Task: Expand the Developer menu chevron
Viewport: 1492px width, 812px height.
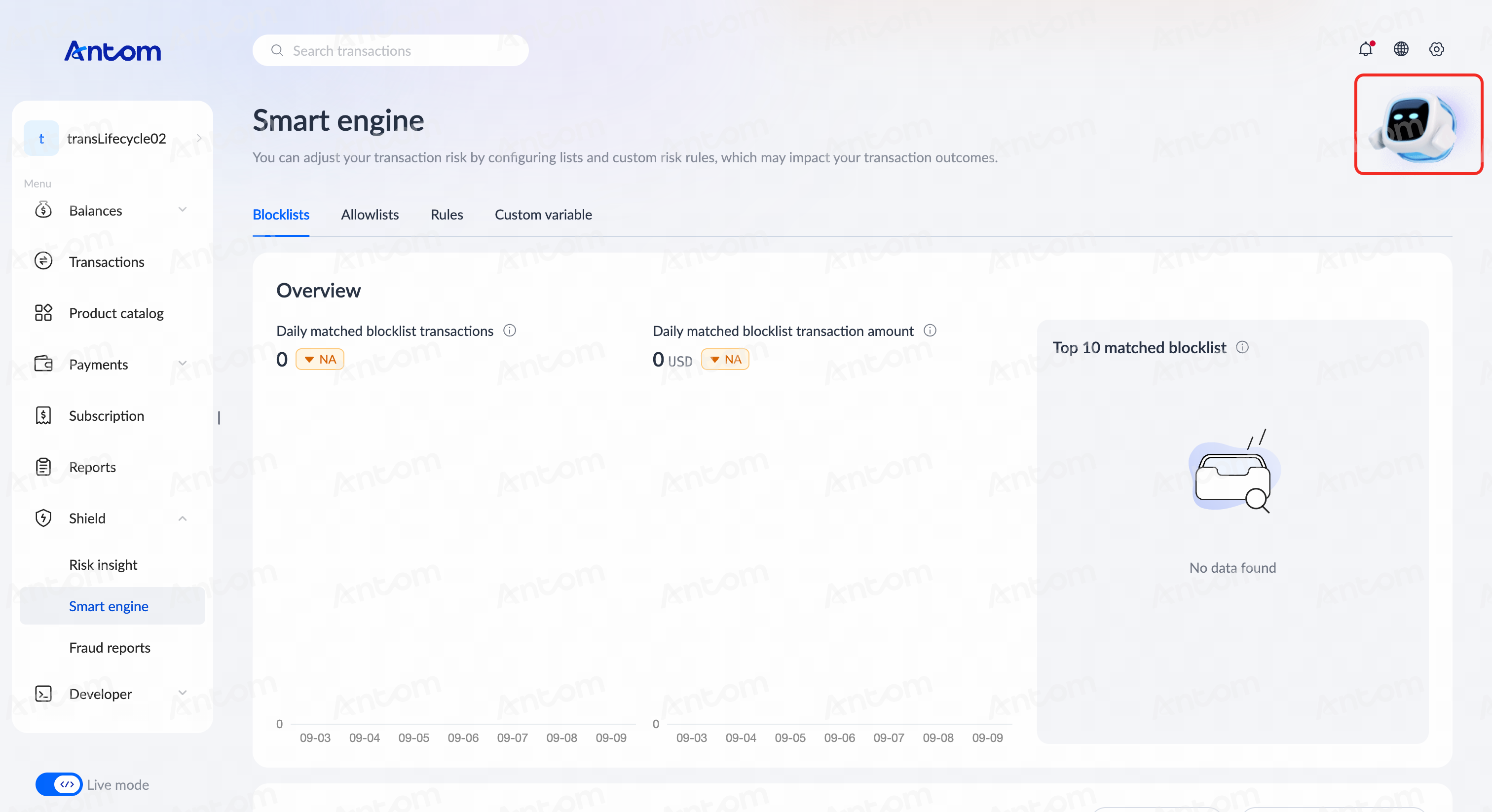Action: (183, 693)
